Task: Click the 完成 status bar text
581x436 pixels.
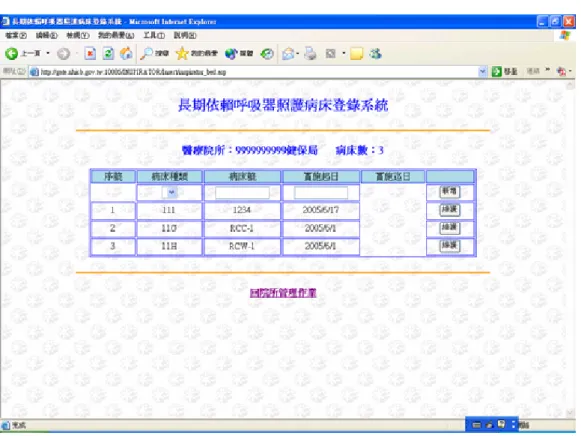Action: point(19,425)
